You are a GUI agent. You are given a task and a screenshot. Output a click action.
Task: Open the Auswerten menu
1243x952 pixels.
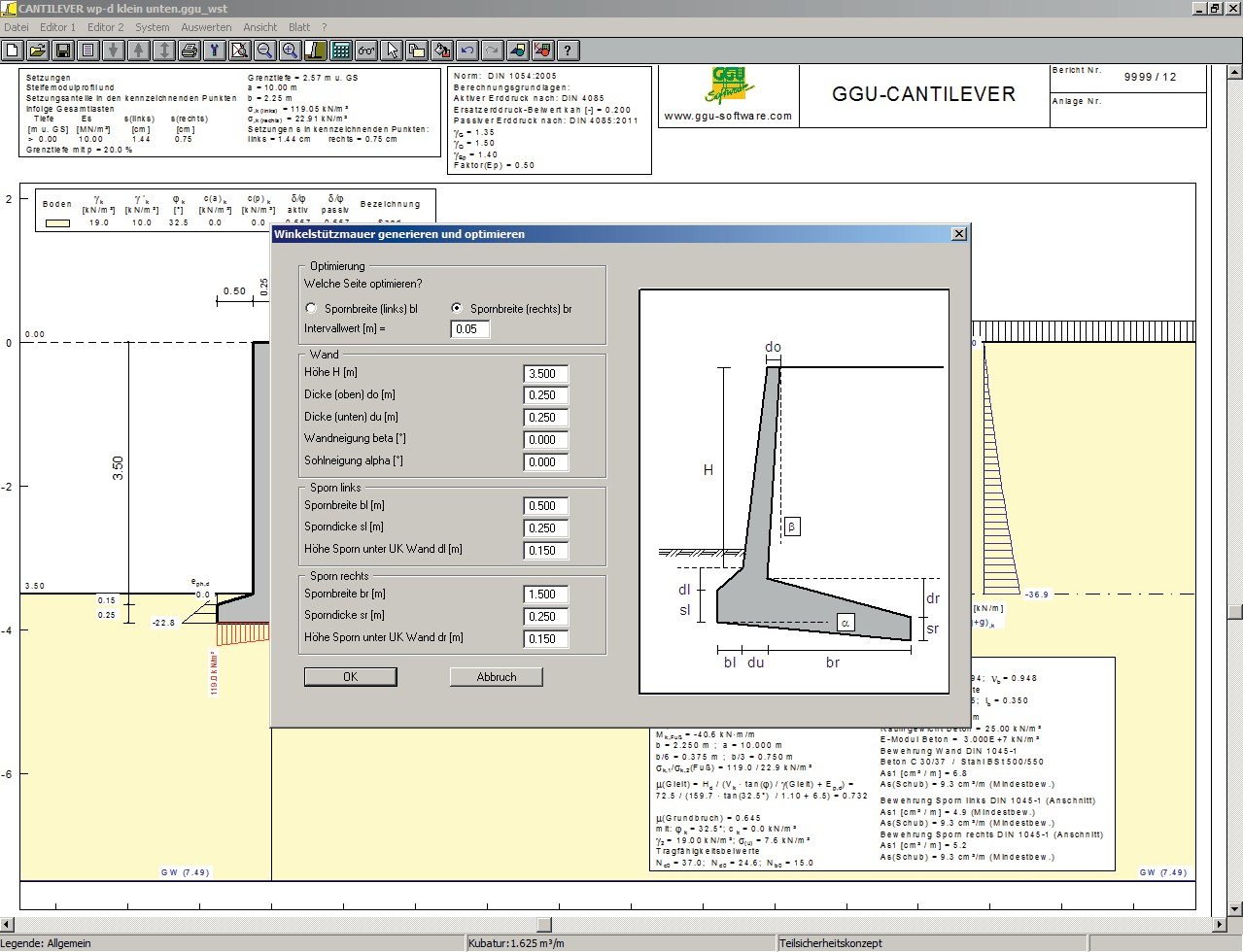coord(206,27)
